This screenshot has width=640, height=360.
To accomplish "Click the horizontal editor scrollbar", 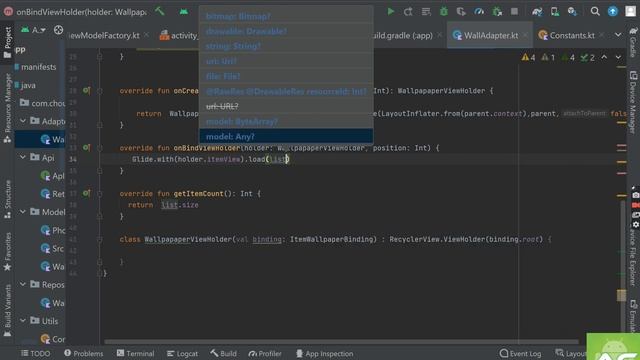I will (x=341, y=342).
